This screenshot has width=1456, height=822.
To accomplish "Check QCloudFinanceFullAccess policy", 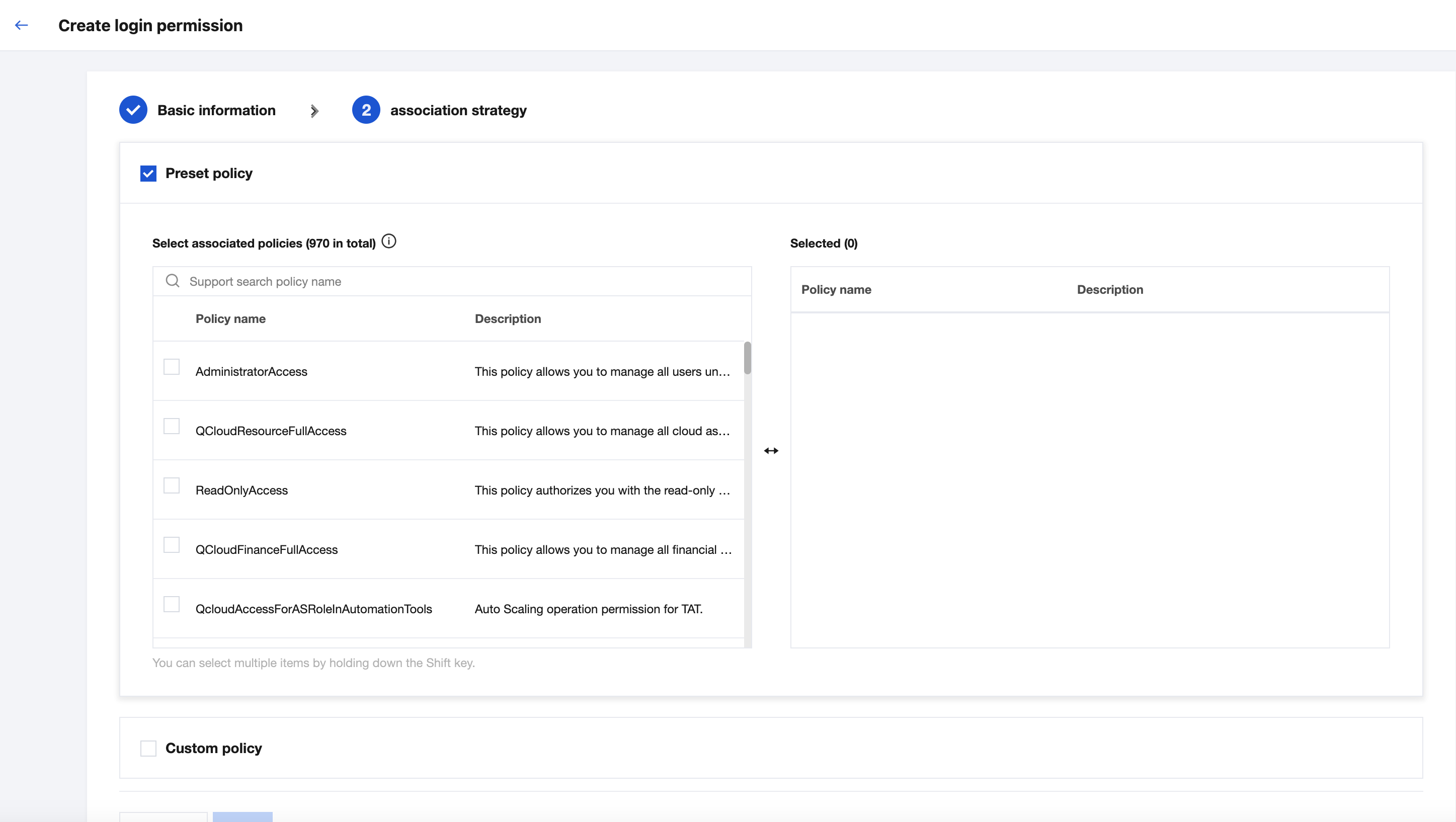I will [171, 545].
